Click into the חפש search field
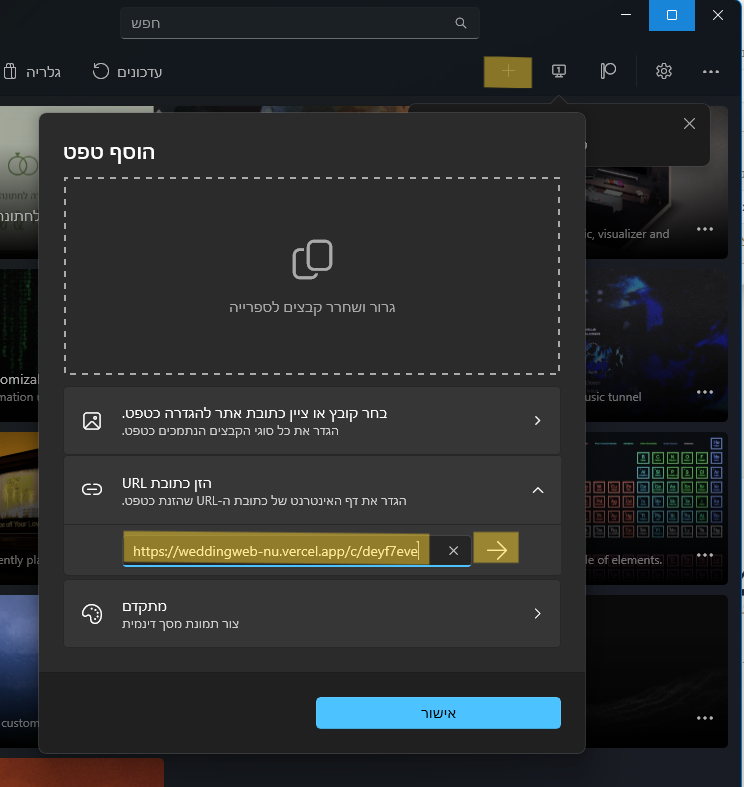Viewport: 744px width, 787px height. pyautogui.click(x=300, y=23)
